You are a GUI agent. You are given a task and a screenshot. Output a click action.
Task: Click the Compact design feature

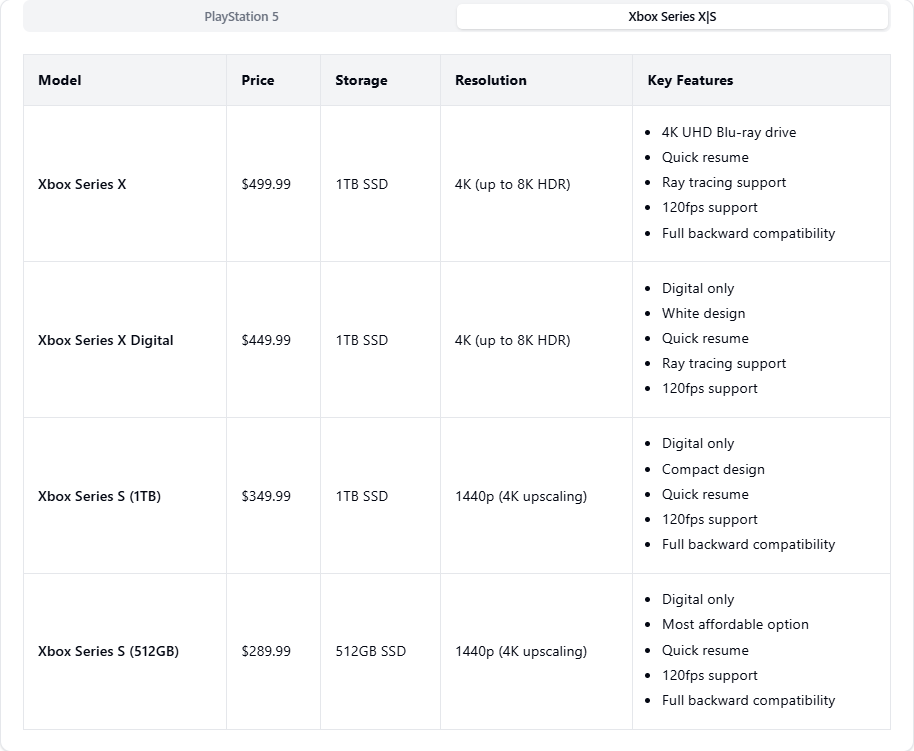pos(713,469)
